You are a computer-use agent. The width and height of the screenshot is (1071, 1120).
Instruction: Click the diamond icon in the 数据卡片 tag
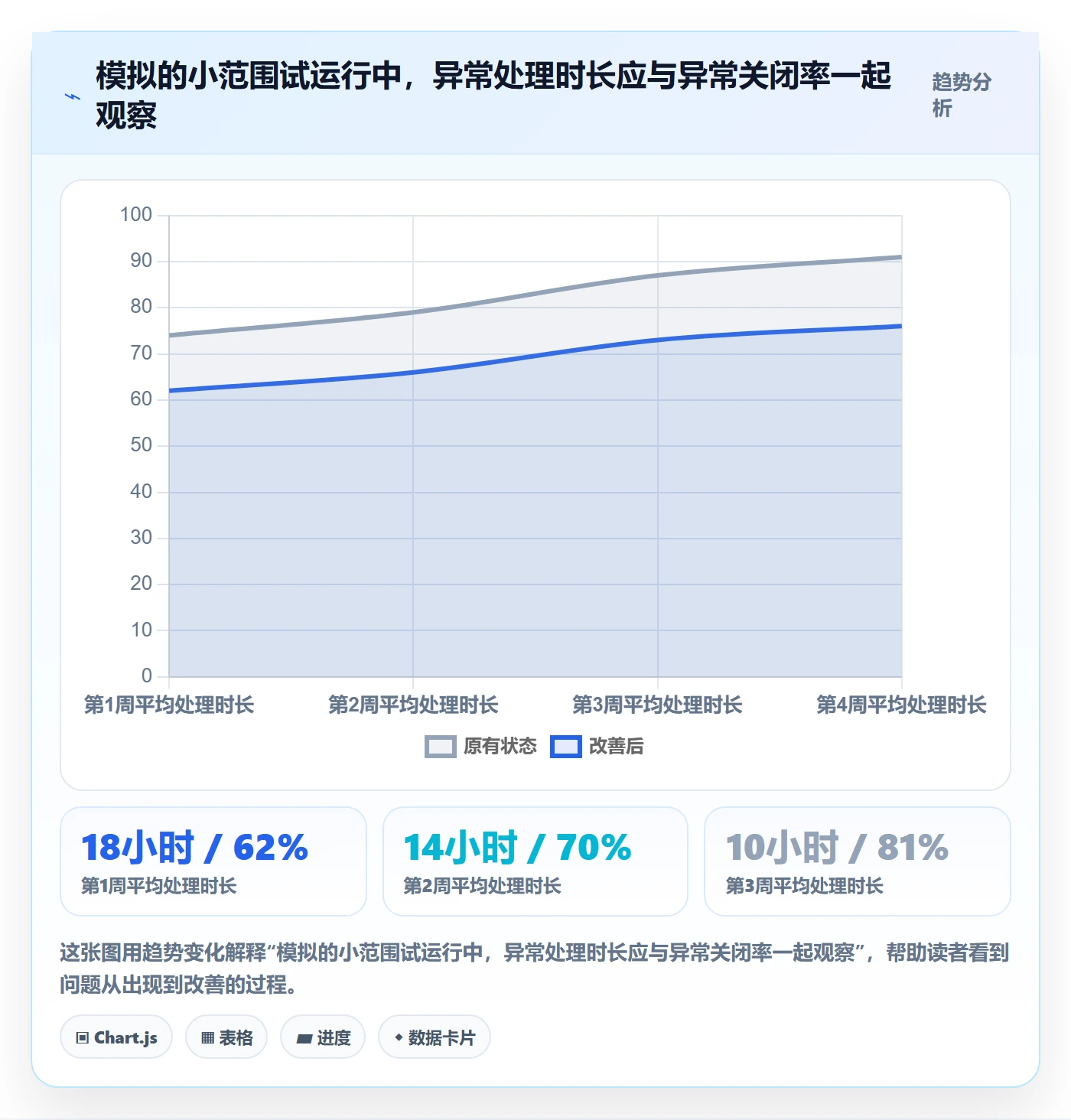point(399,1037)
